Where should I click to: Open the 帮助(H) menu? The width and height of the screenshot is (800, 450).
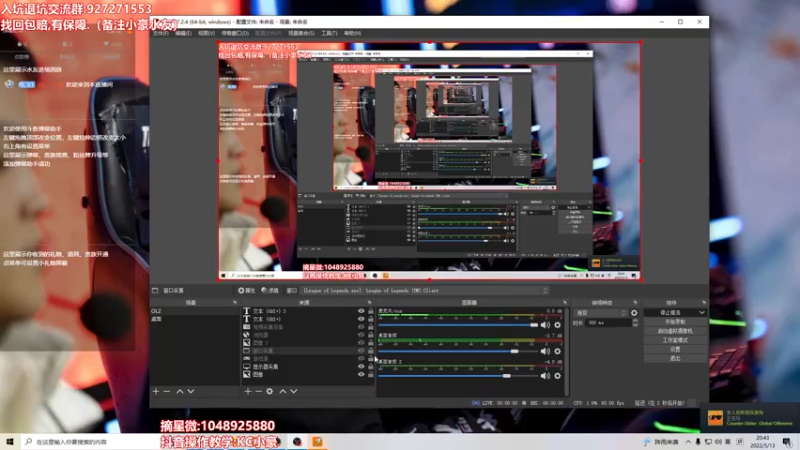click(x=353, y=33)
